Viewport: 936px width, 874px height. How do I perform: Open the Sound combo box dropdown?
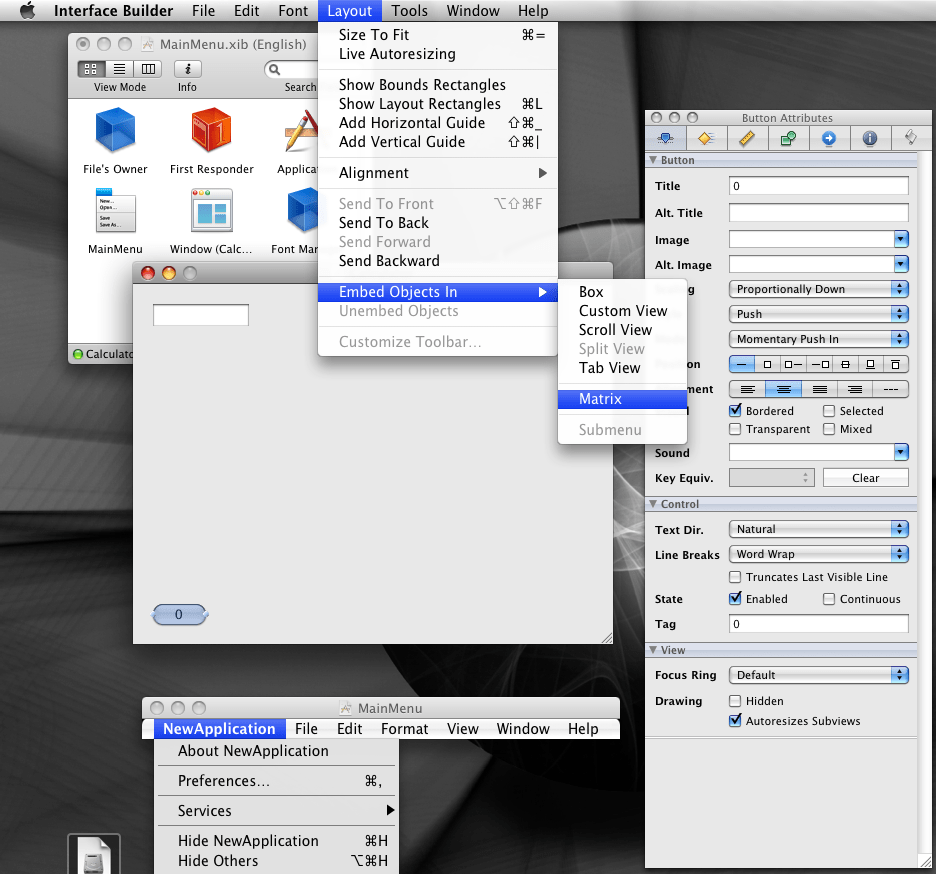coord(901,452)
